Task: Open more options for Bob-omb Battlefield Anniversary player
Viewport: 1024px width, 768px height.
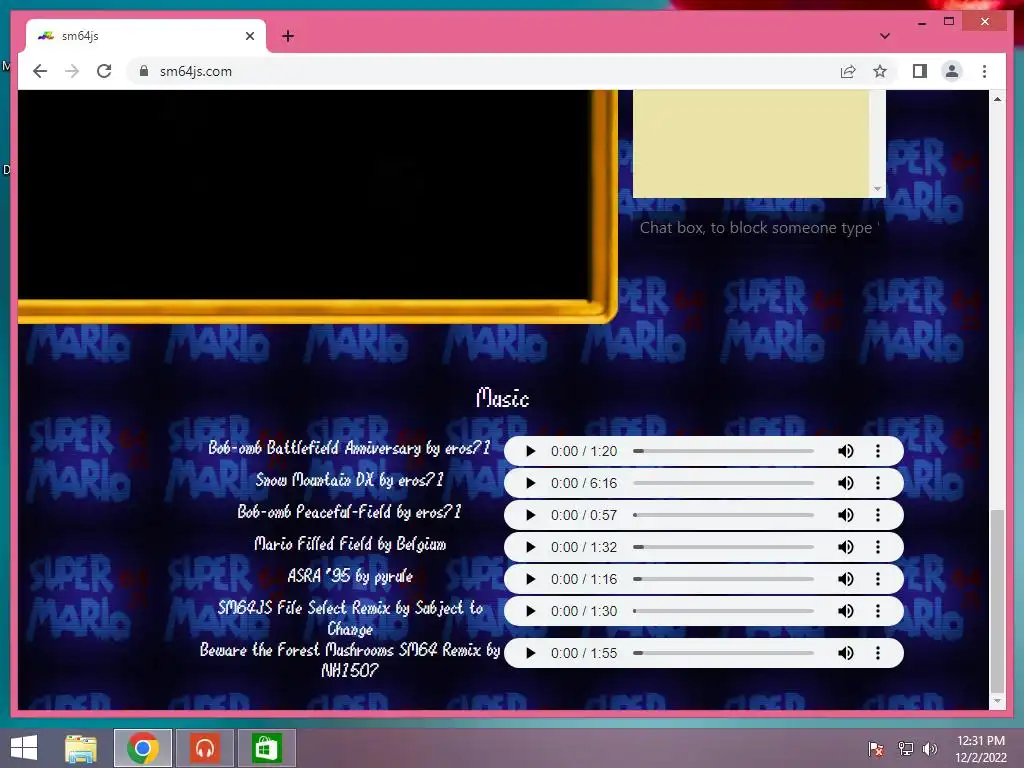Action: click(x=878, y=451)
